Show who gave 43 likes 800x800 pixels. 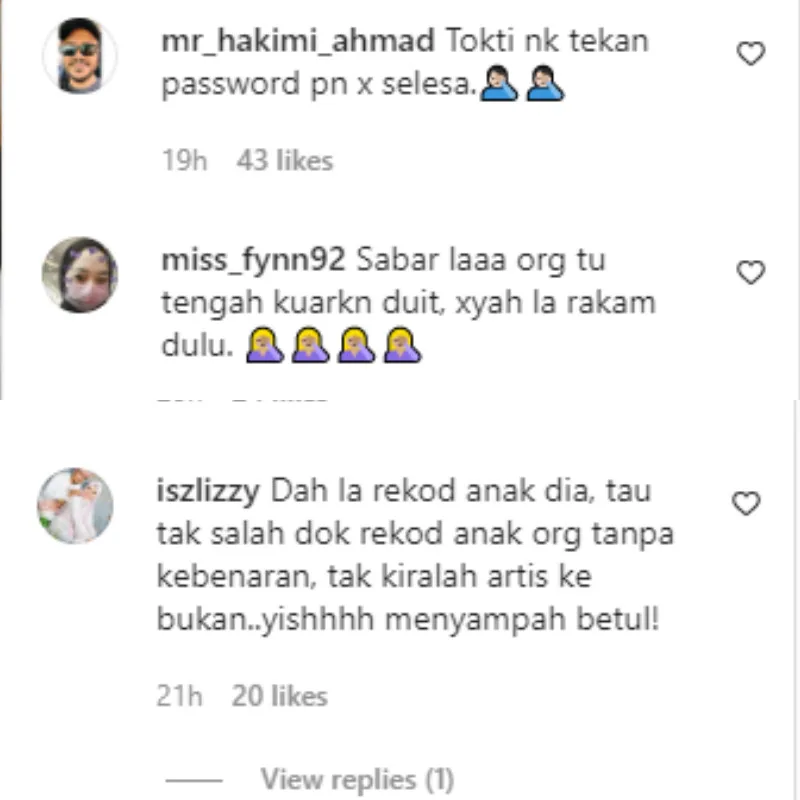coord(285,161)
